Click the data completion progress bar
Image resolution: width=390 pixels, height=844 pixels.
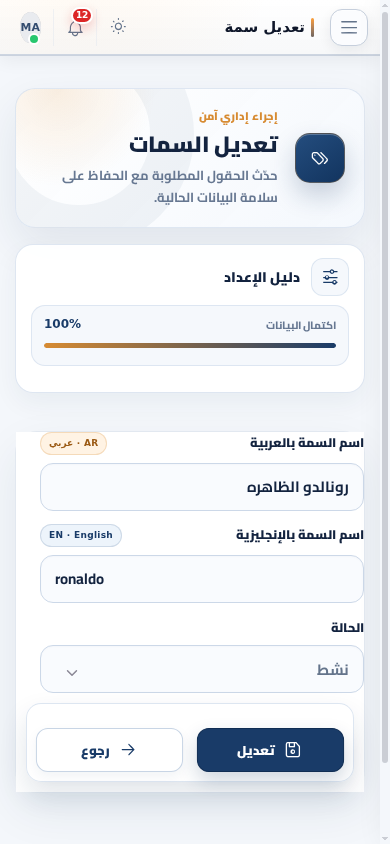(x=190, y=346)
